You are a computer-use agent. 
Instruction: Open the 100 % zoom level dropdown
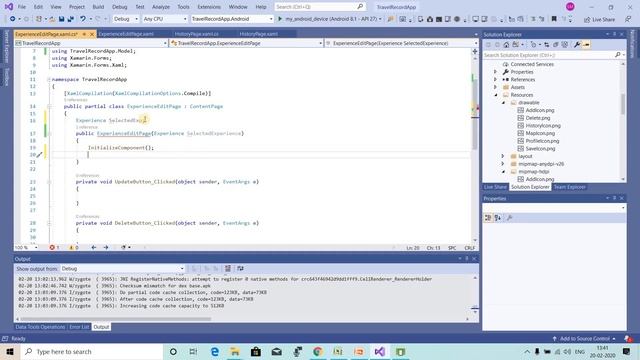coord(26,247)
